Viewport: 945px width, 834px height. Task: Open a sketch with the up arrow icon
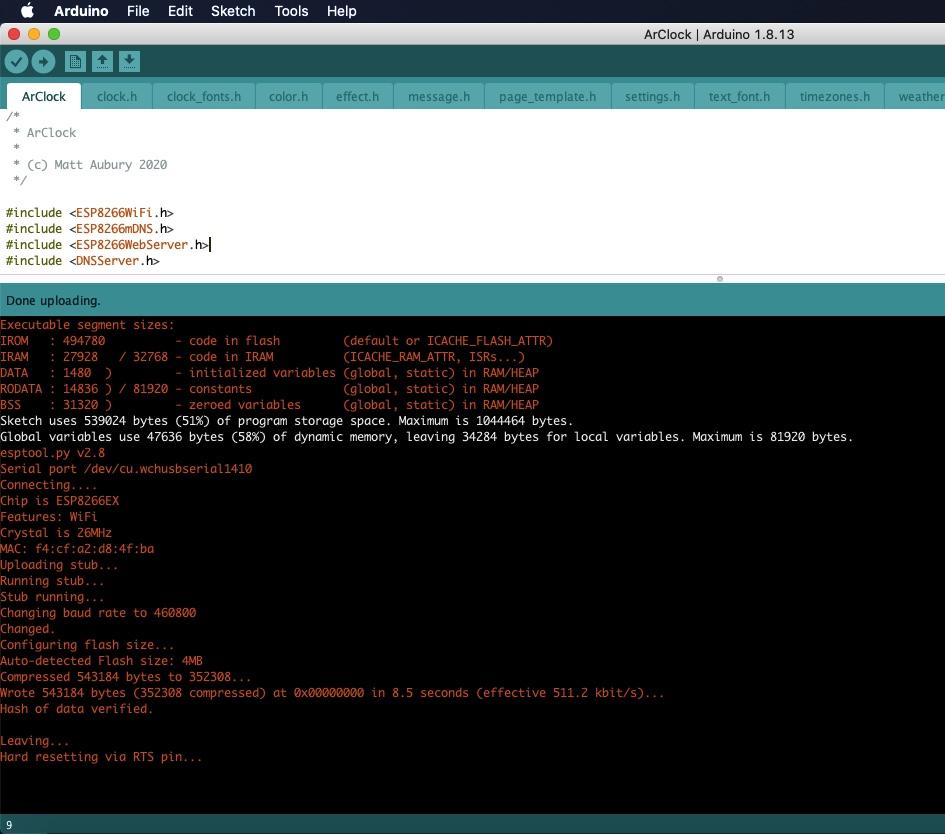[x=102, y=61]
